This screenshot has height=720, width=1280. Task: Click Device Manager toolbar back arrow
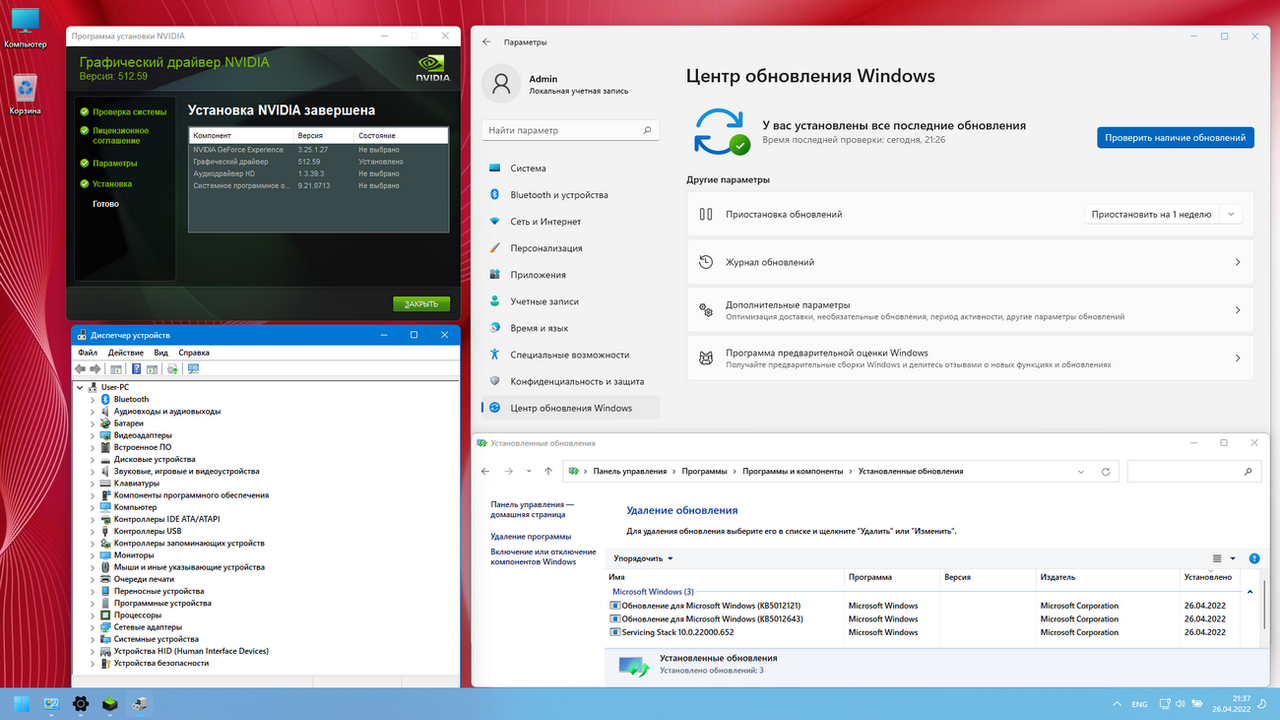81,369
